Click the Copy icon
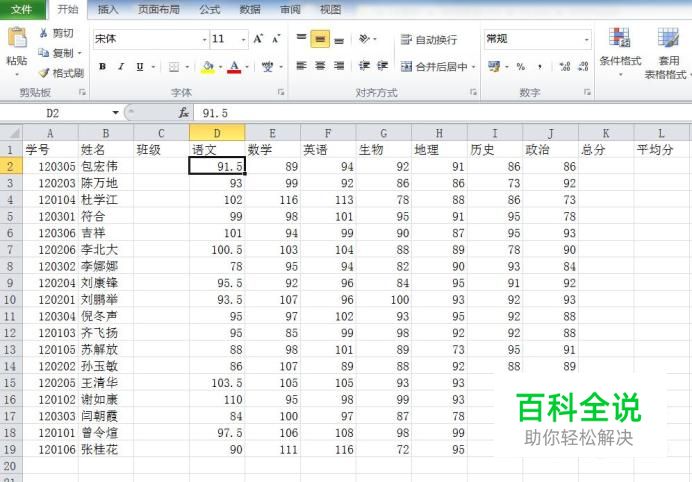 pos(44,53)
